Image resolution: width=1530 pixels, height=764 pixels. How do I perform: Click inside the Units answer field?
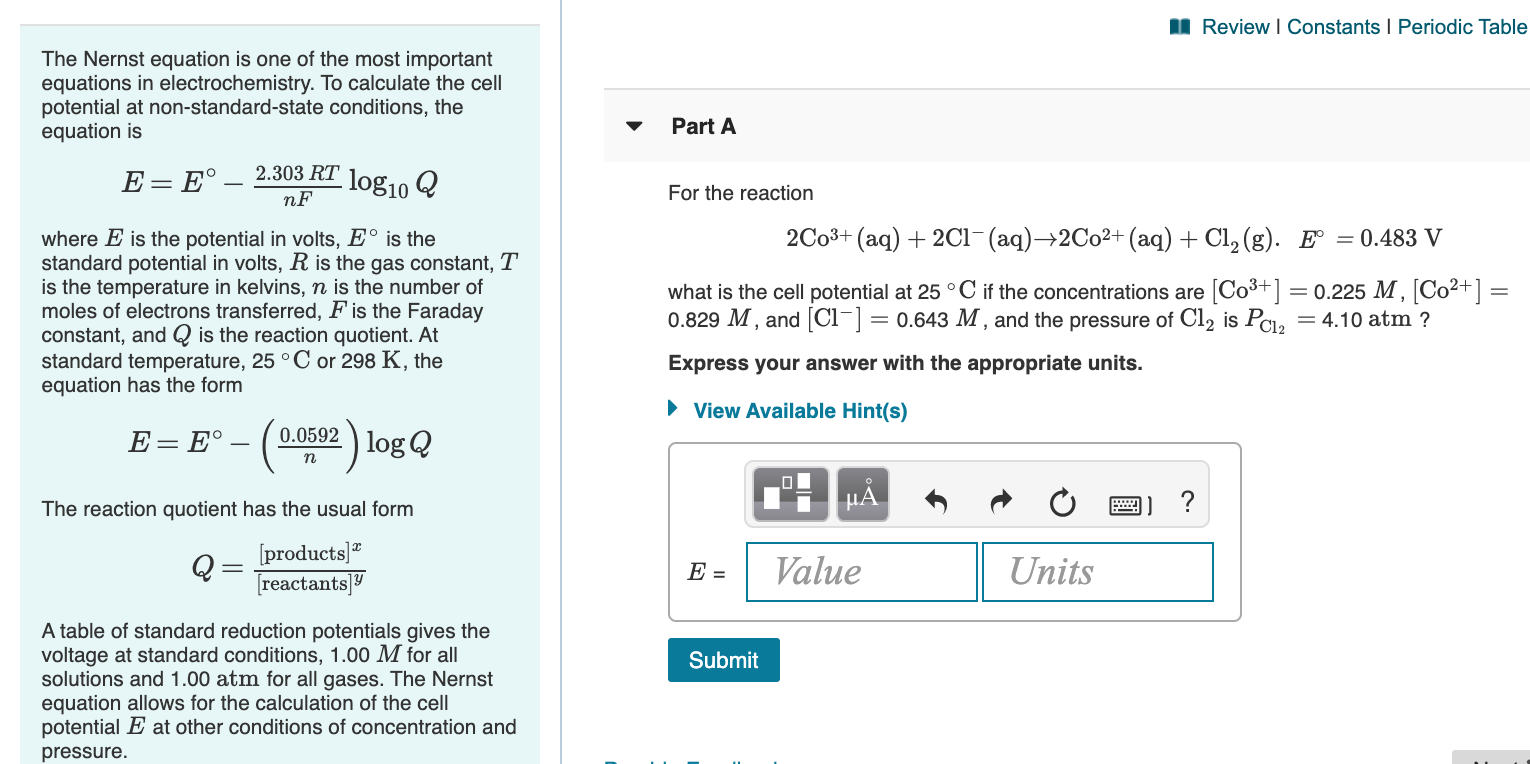pyautogui.click(x=1097, y=571)
